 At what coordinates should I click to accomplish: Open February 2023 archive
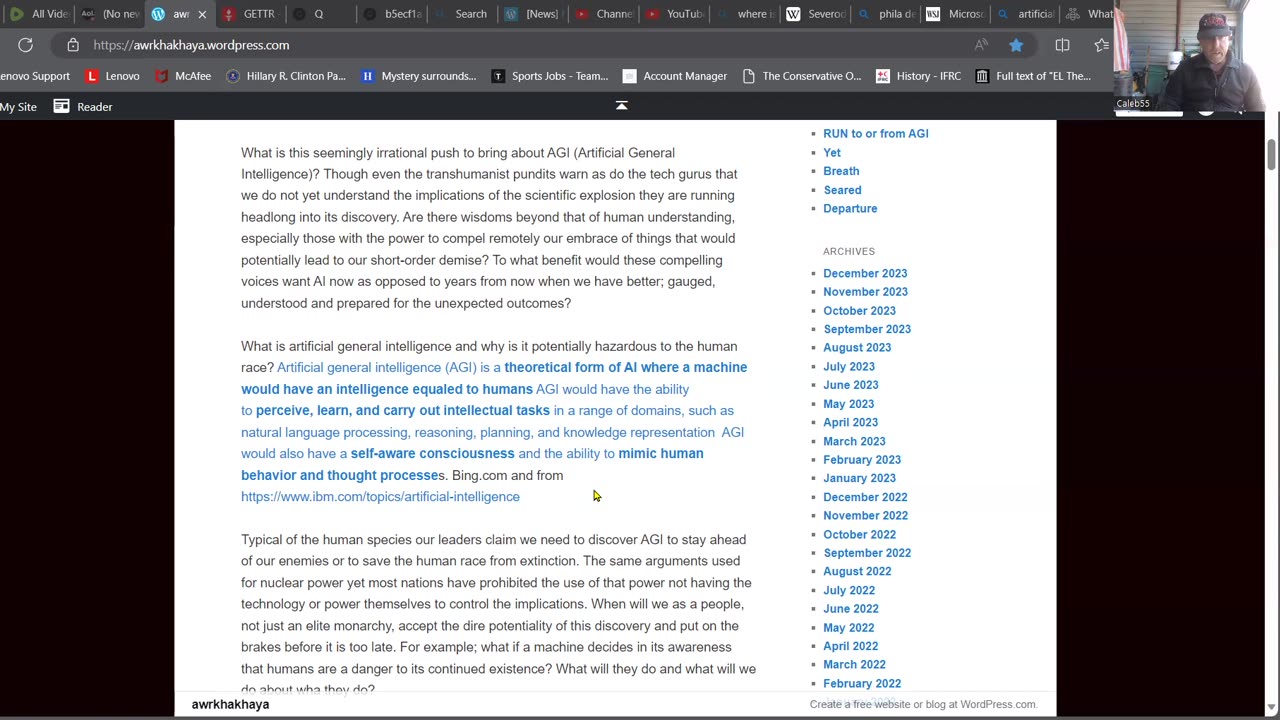[862, 459]
